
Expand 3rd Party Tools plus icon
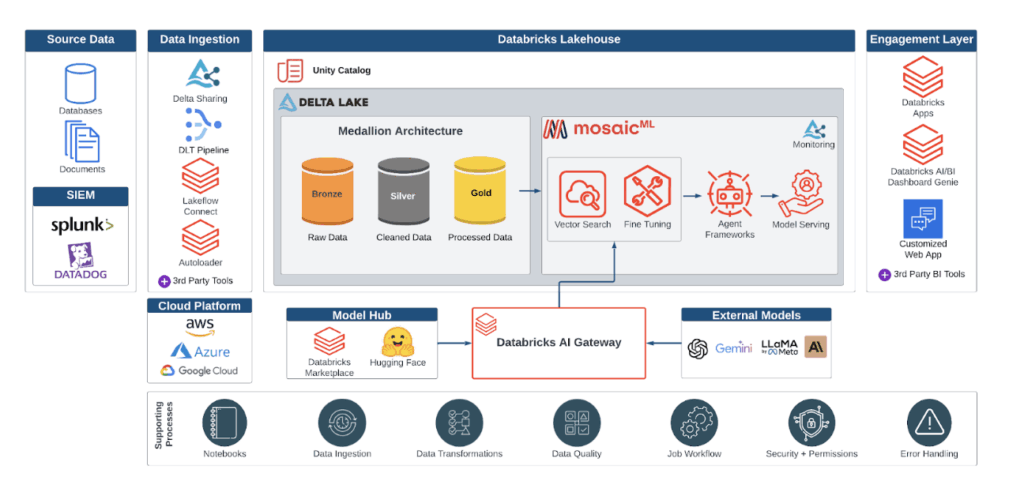click(x=164, y=281)
